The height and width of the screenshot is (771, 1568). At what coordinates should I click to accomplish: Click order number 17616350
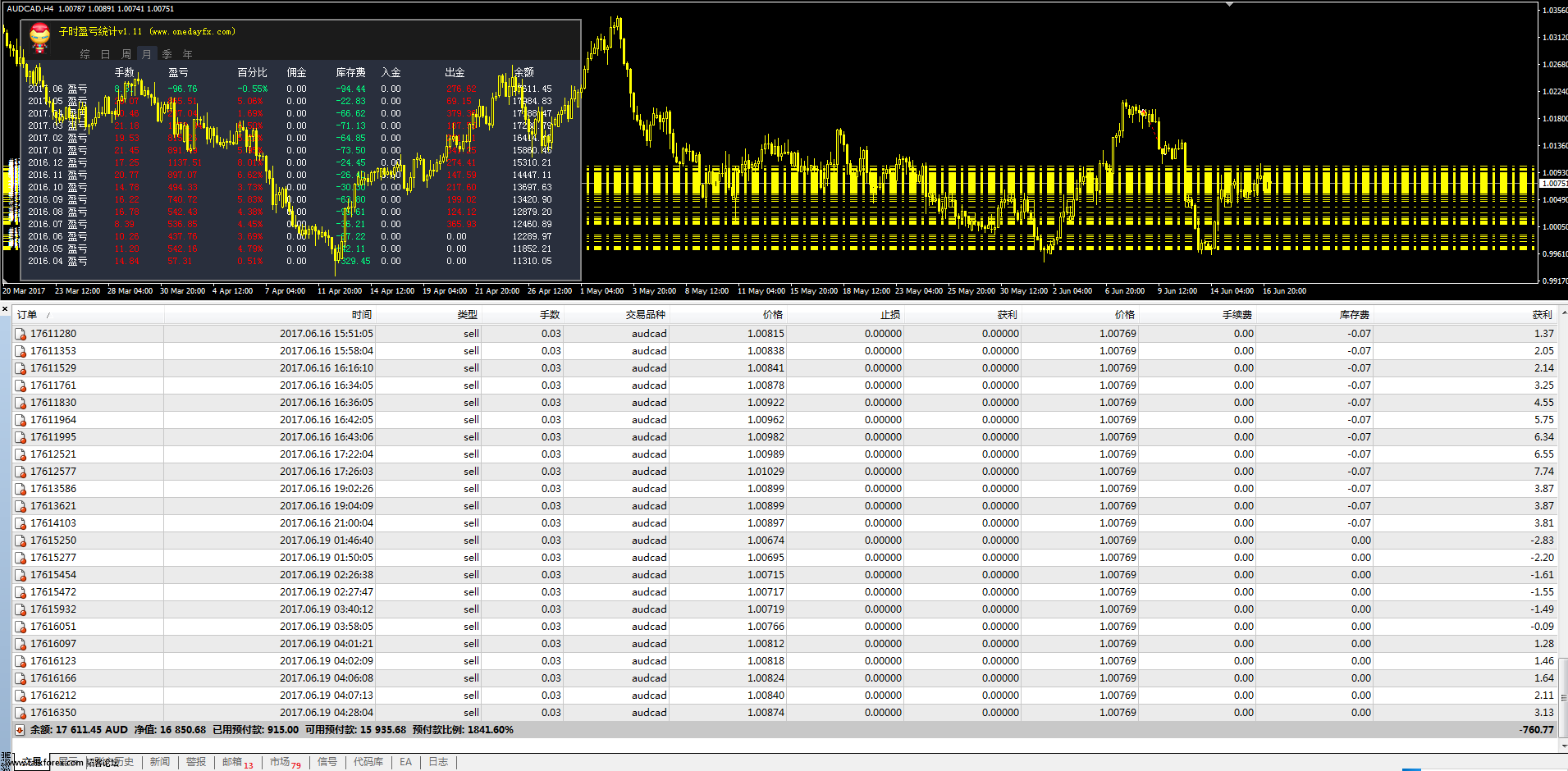click(x=53, y=713)
